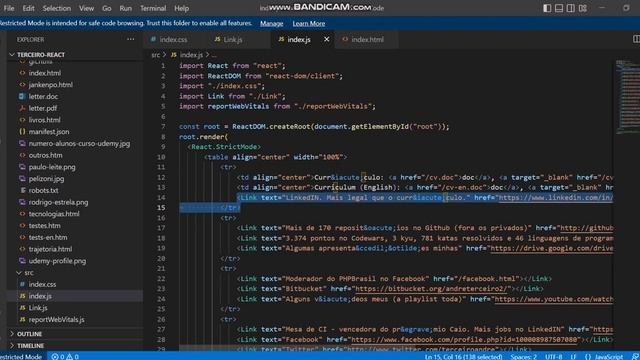Screen dimensions: 640x360
Task: Select index.js under src
Action: pyautogui.click(x=40, y=296)
